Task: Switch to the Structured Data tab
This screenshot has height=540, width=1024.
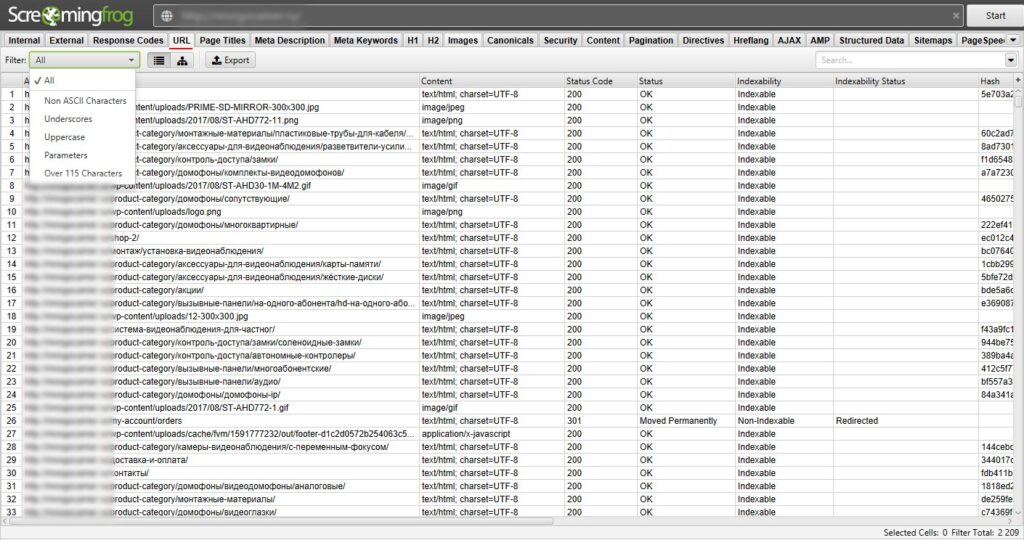Action: point(871,40)
